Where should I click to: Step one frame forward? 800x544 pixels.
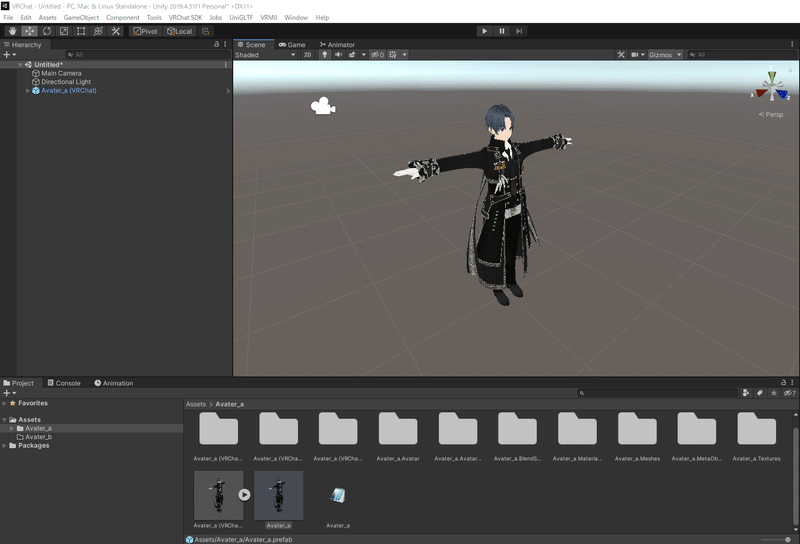[x=519, y=31]
